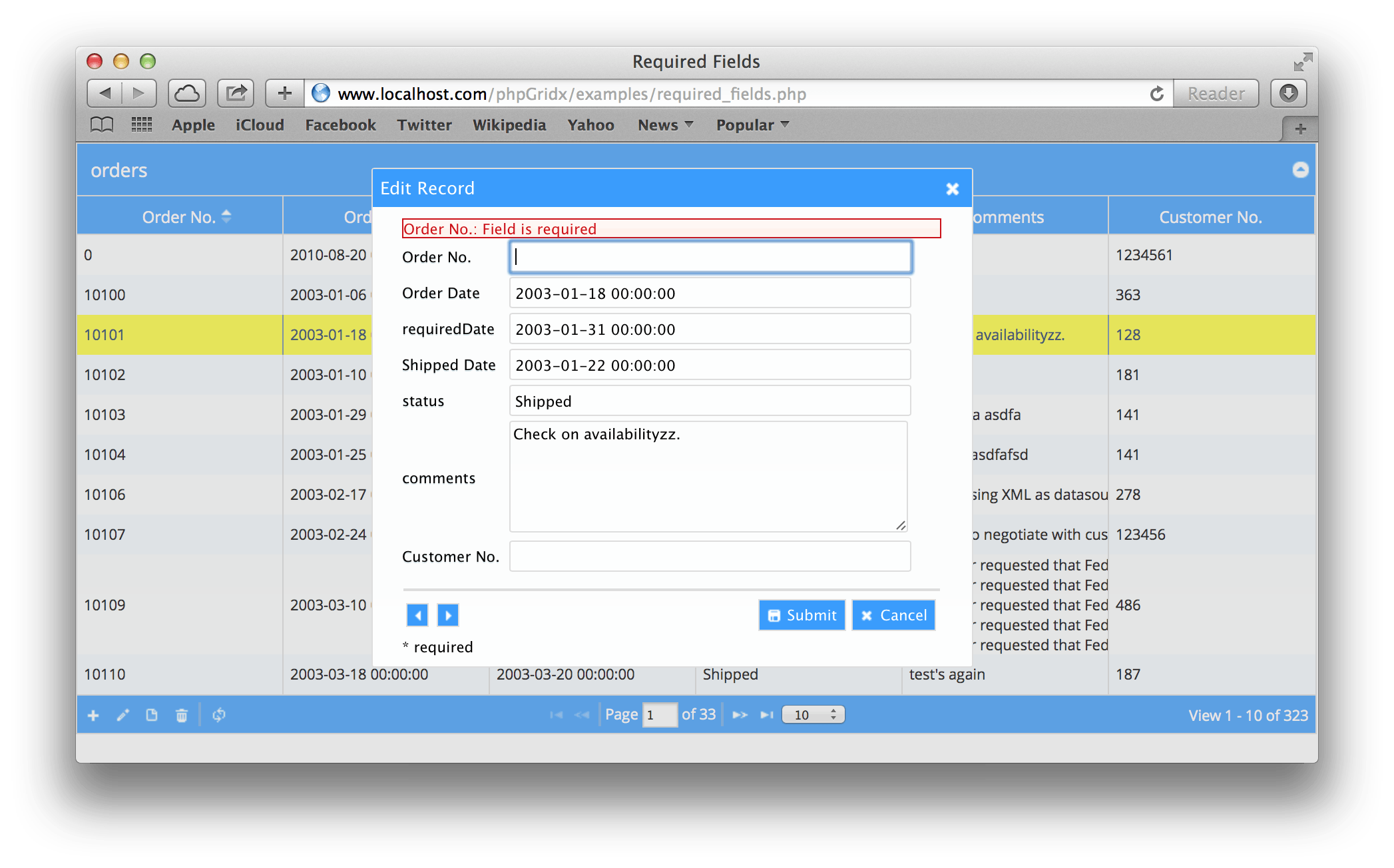1394x868 pixels.
Task: Open the Facebook bookmark
Action: pyautogui.click(x=340, y=124)
